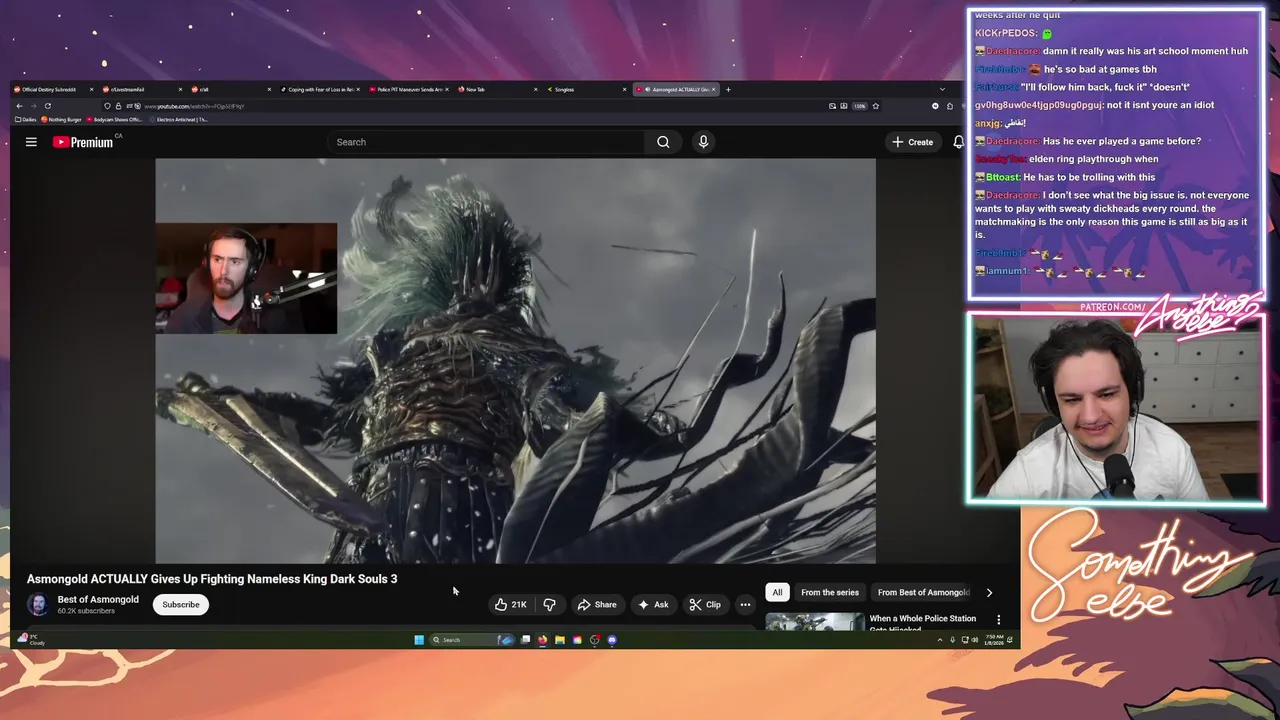Click the magnifier search button

663,142
